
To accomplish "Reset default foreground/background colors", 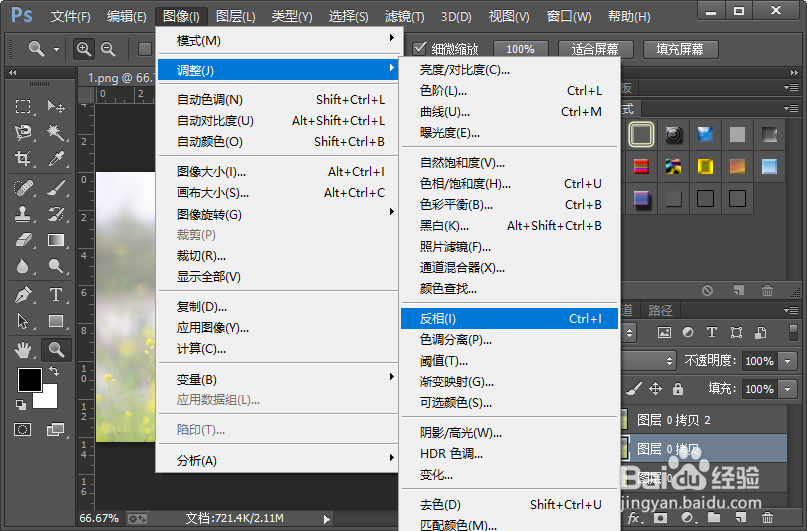I will 21,405.
